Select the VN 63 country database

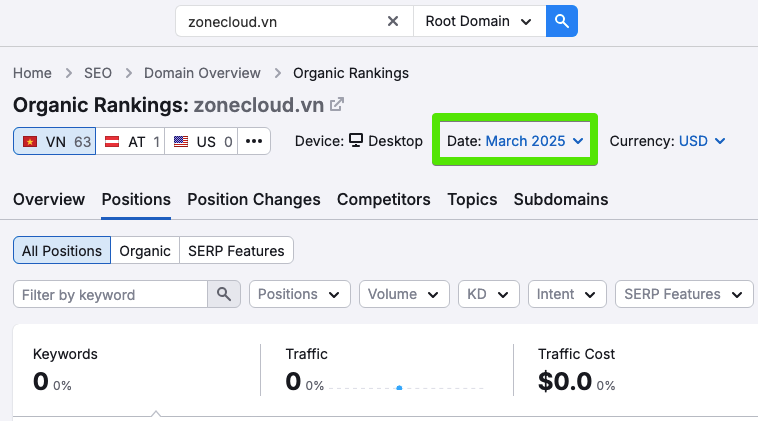click(x=55, y=141)
